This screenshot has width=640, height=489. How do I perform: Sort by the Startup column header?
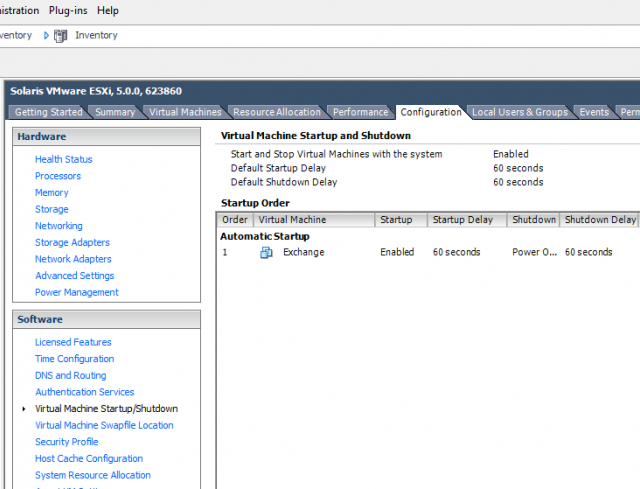(x=401, y=220)
